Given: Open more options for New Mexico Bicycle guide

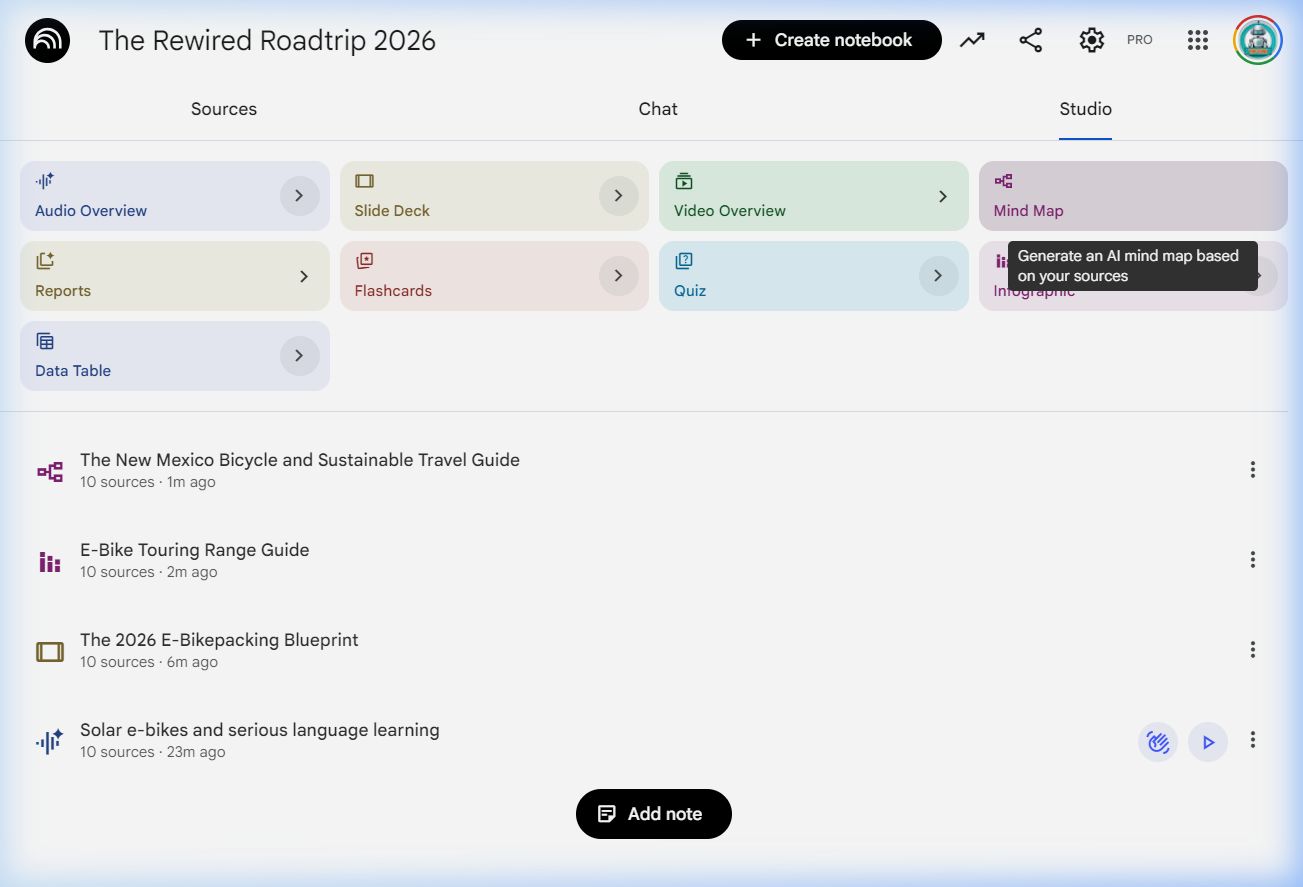Looking at the screenshot, I should [1252, 470].
